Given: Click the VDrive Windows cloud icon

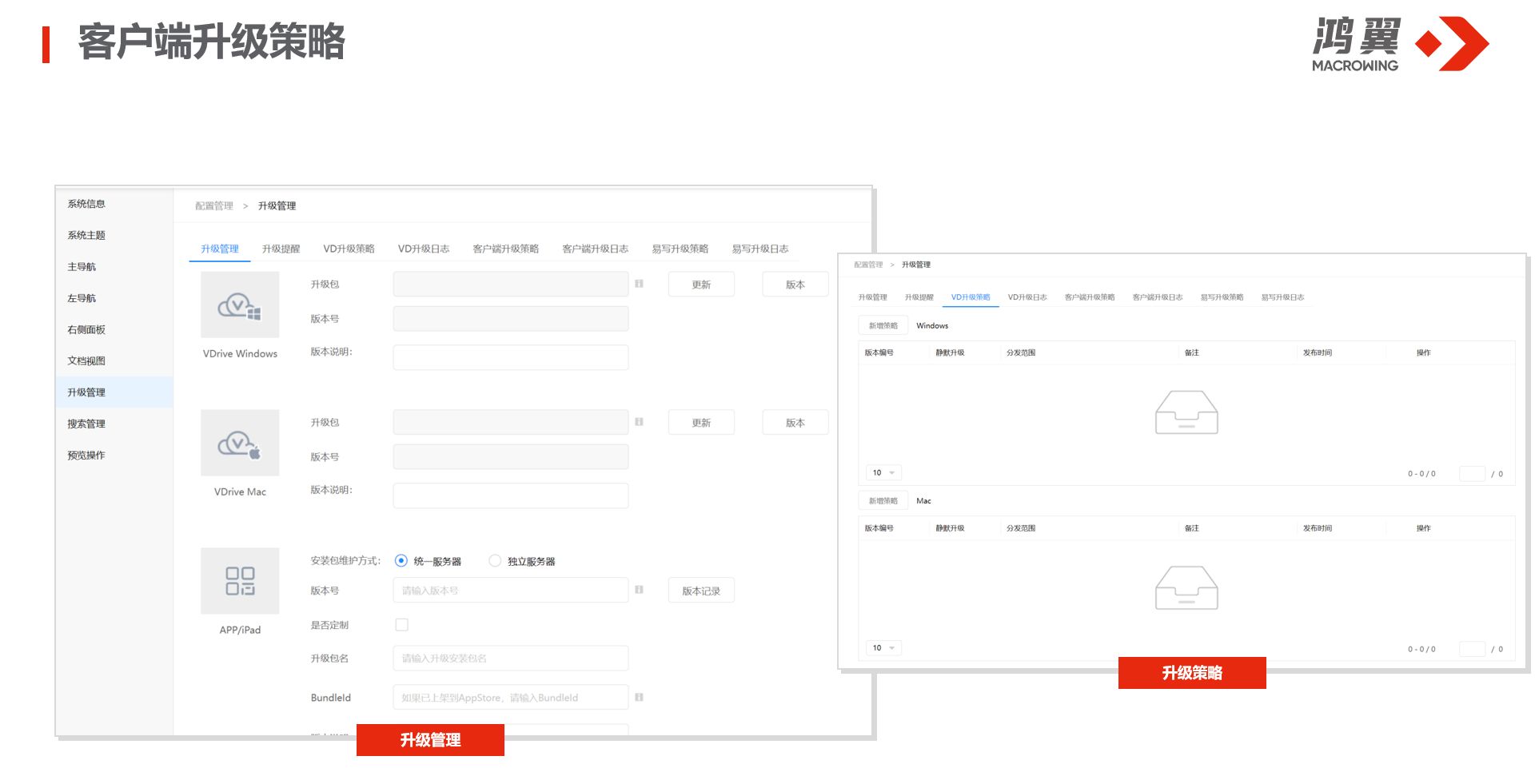Looking at the screenshot, I should (x=240, y=304).
